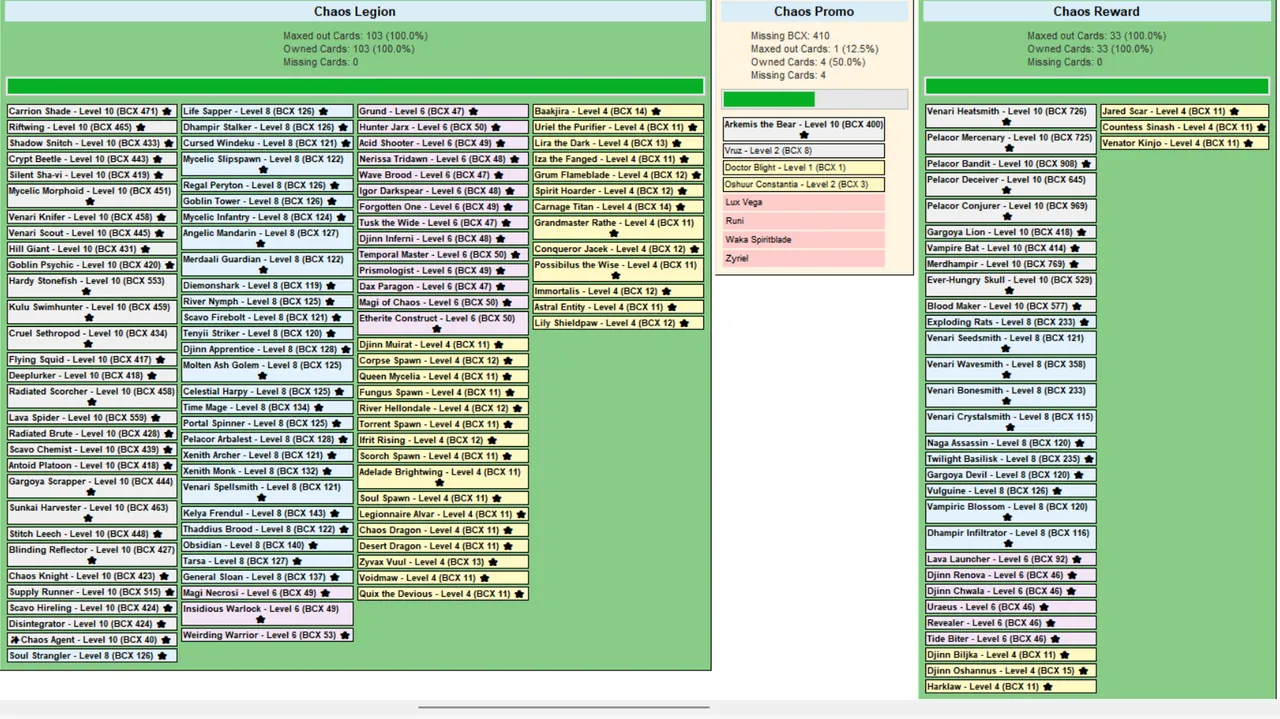This screenshot has height=719, width=1280.
Task: Click the Sunkai Harvester card row
Action: [92, 513]
